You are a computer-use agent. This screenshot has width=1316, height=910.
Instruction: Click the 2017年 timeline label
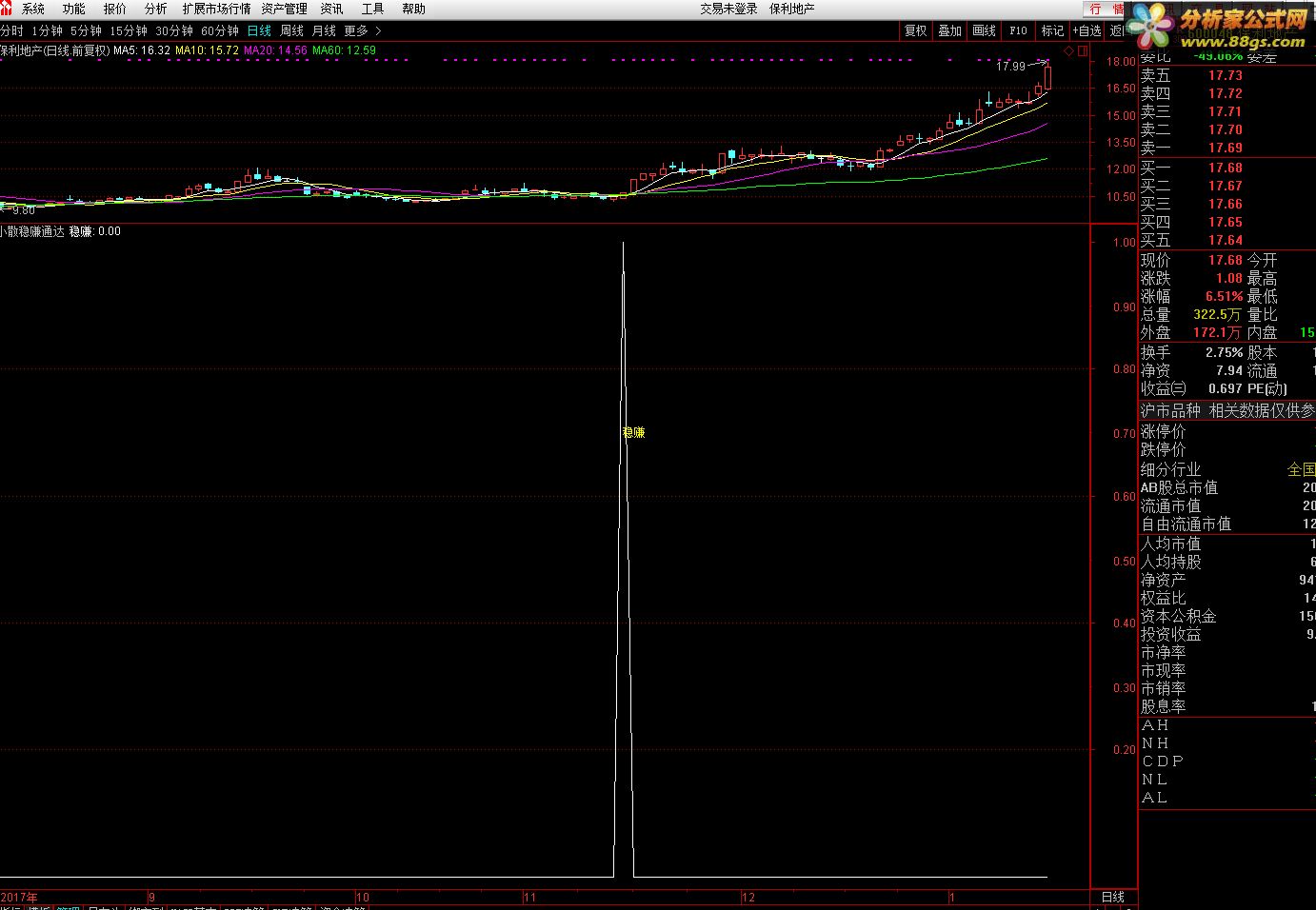(20, 897)
